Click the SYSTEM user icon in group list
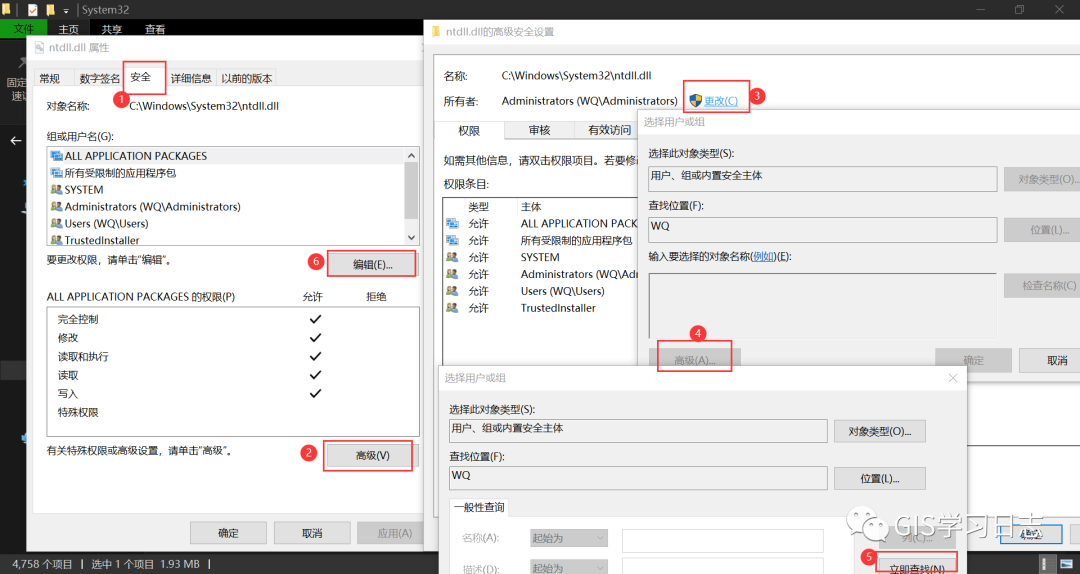Viewport: 1080px width, 574px height. pyautogui.click(x=56, y=189)
